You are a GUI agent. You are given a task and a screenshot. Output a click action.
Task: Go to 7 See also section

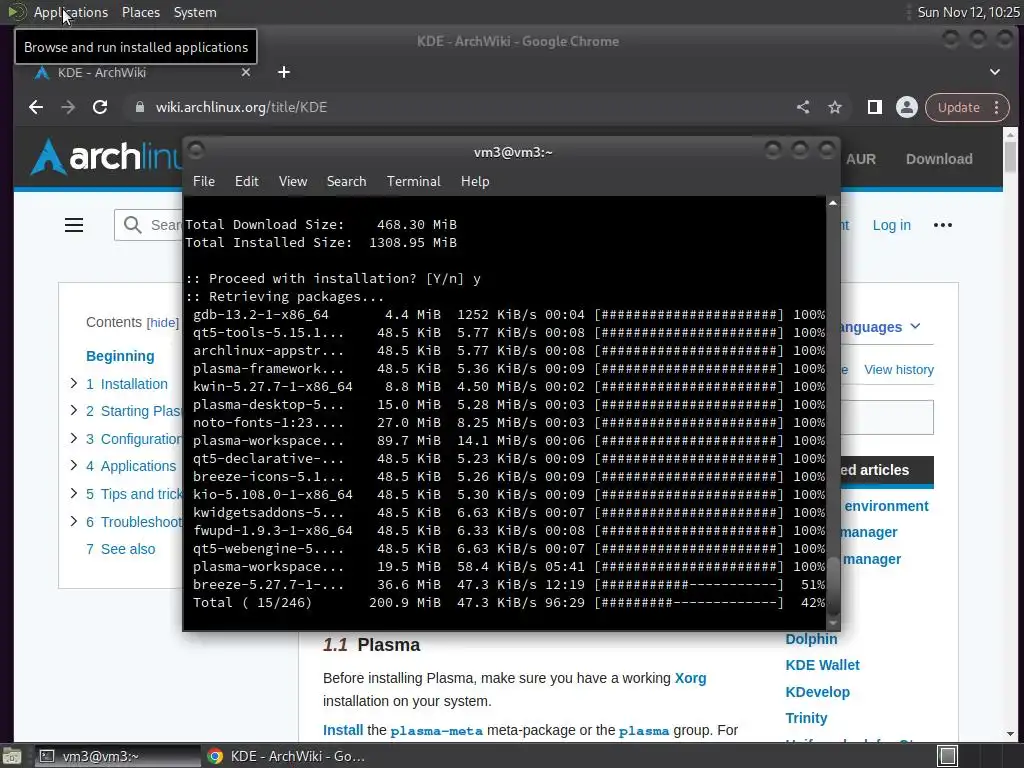pos(121,549)
